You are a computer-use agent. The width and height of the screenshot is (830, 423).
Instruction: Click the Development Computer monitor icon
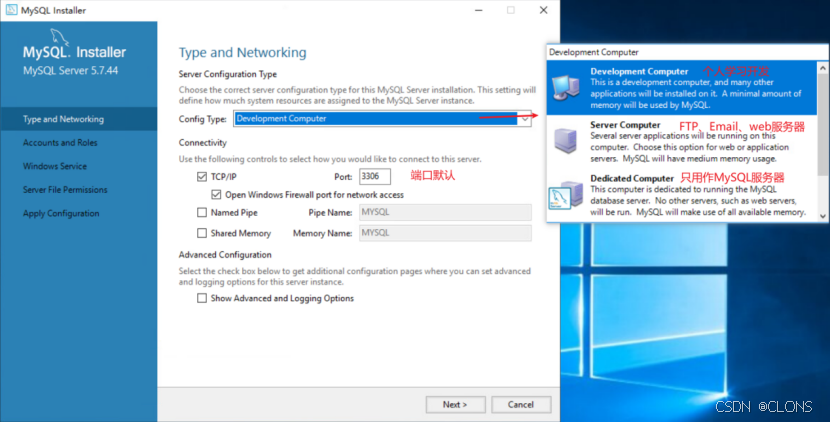[566, 88]
